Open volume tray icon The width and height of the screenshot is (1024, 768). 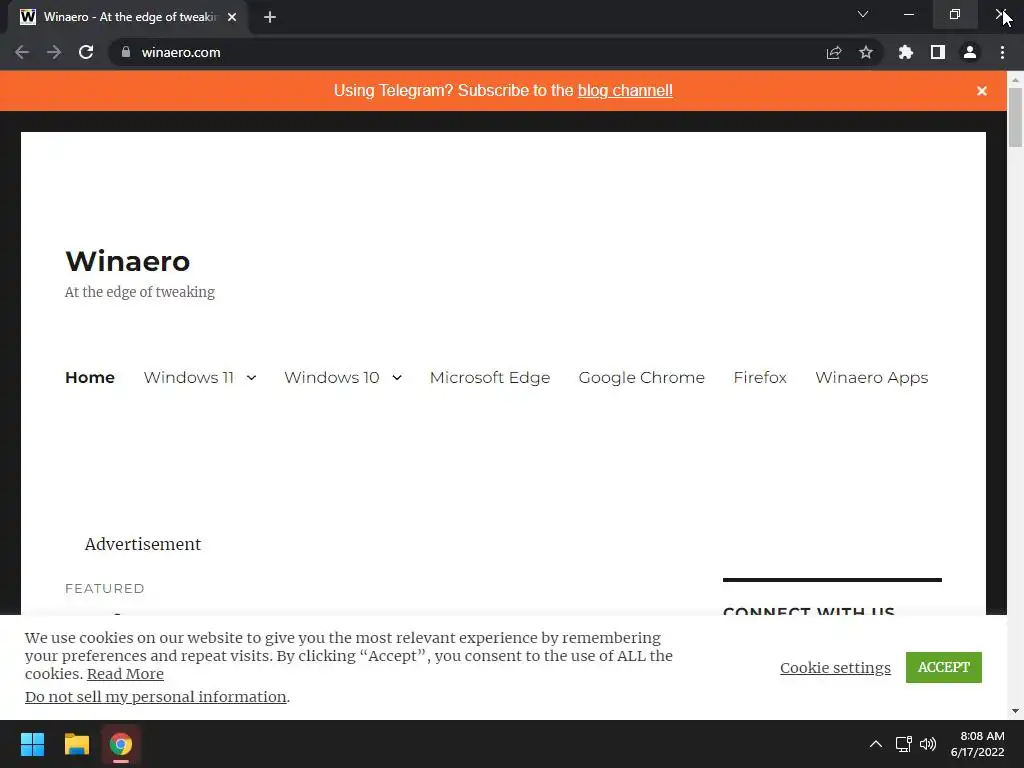pyautogui.click(x=928, y=744)
